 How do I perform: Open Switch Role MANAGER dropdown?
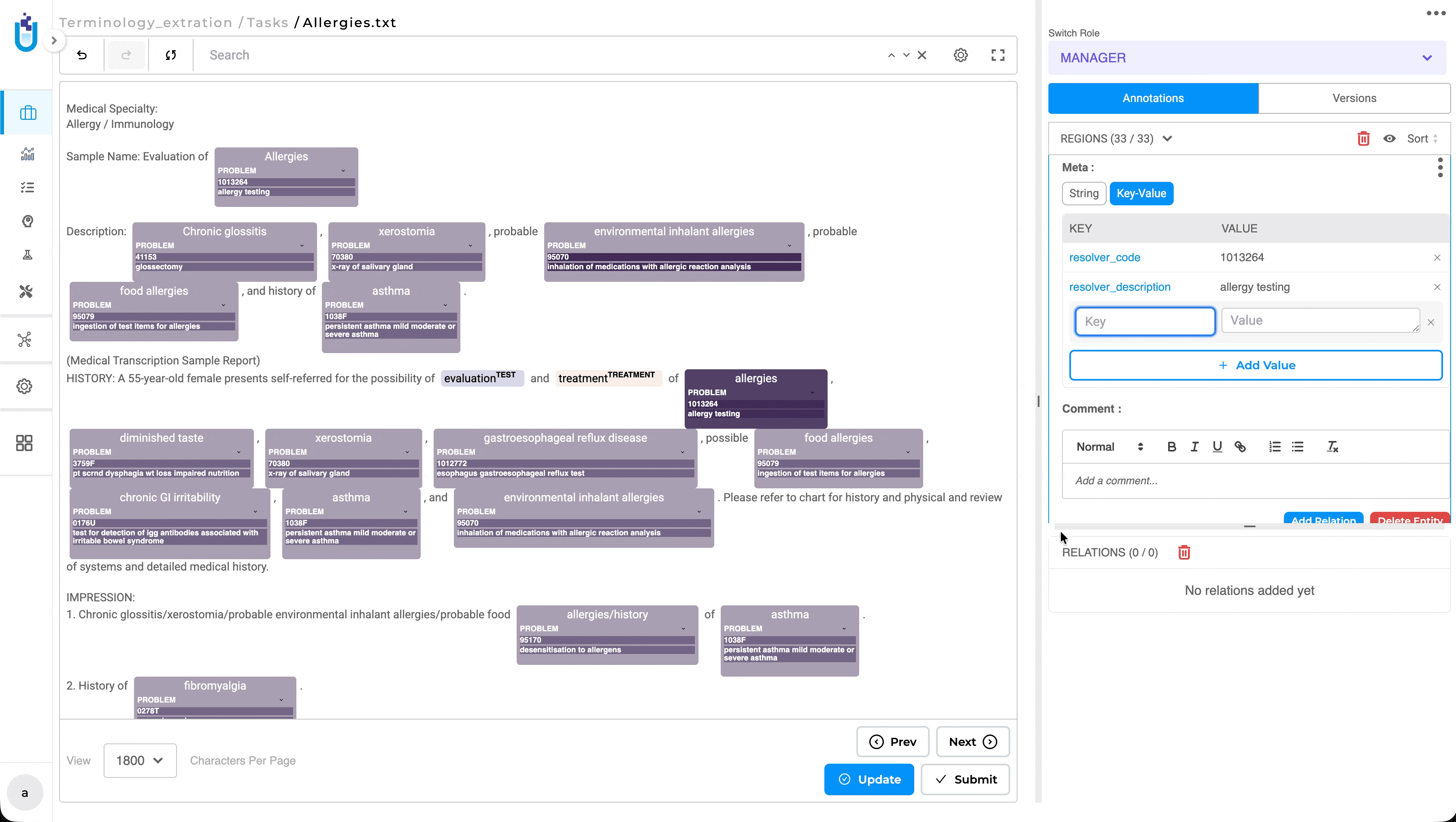(1247, 57)
